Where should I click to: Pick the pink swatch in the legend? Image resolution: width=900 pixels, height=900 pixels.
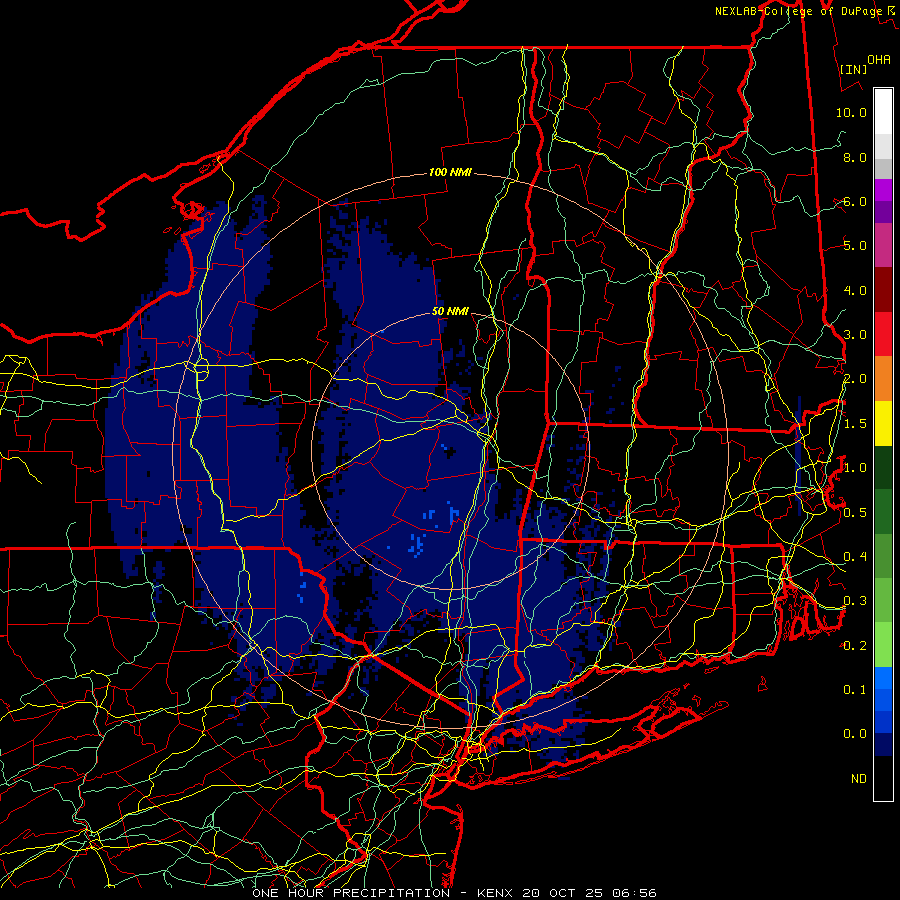click(x=883, y=245)
